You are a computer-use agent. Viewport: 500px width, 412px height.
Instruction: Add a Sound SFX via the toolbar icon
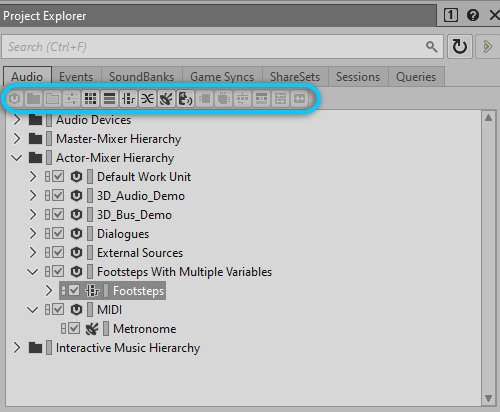pyautogui.click(x=166, y=99)
